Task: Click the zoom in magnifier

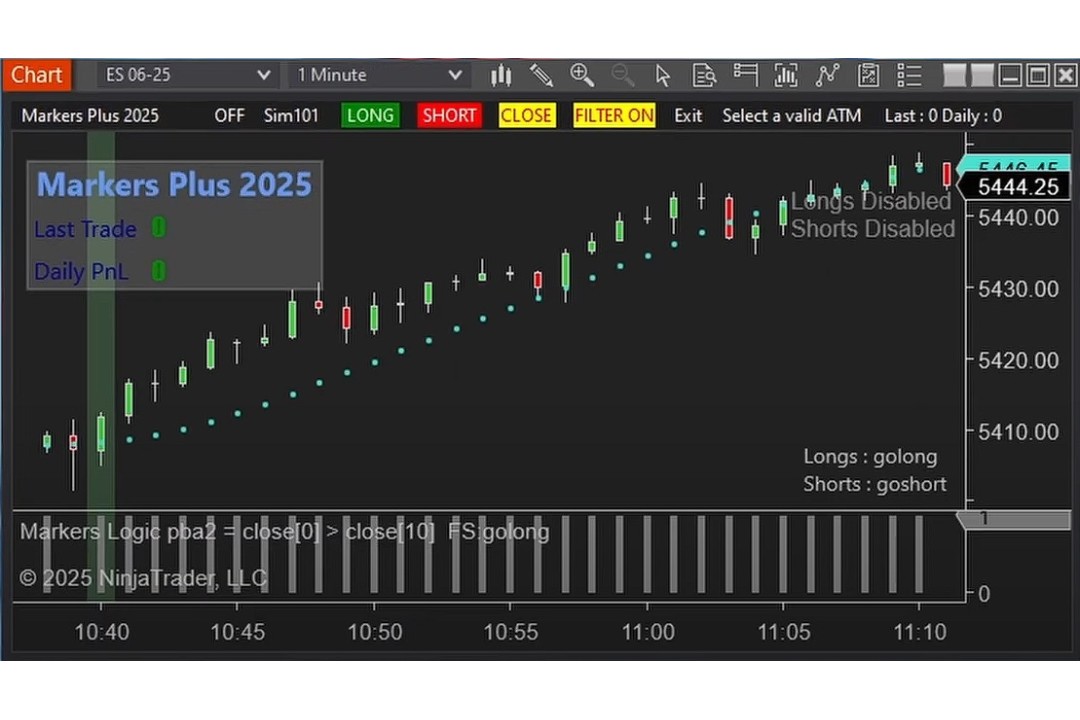Action: click(582, 75)
